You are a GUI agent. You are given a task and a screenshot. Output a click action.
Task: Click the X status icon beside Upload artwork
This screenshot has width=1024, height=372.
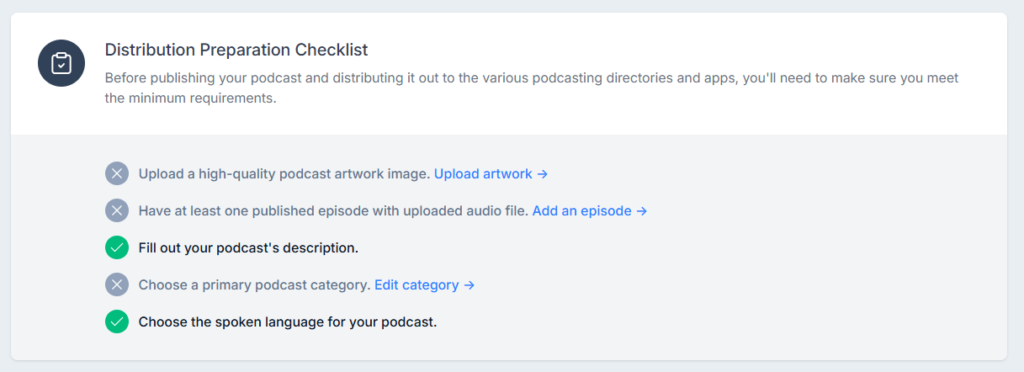tap(117, 174)
